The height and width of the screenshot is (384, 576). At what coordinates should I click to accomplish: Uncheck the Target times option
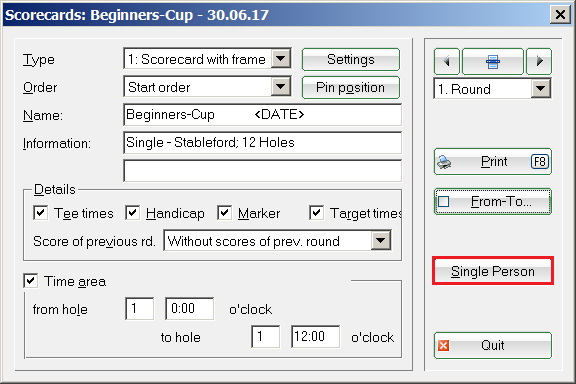pyautogui.click(x=316, y=213)
